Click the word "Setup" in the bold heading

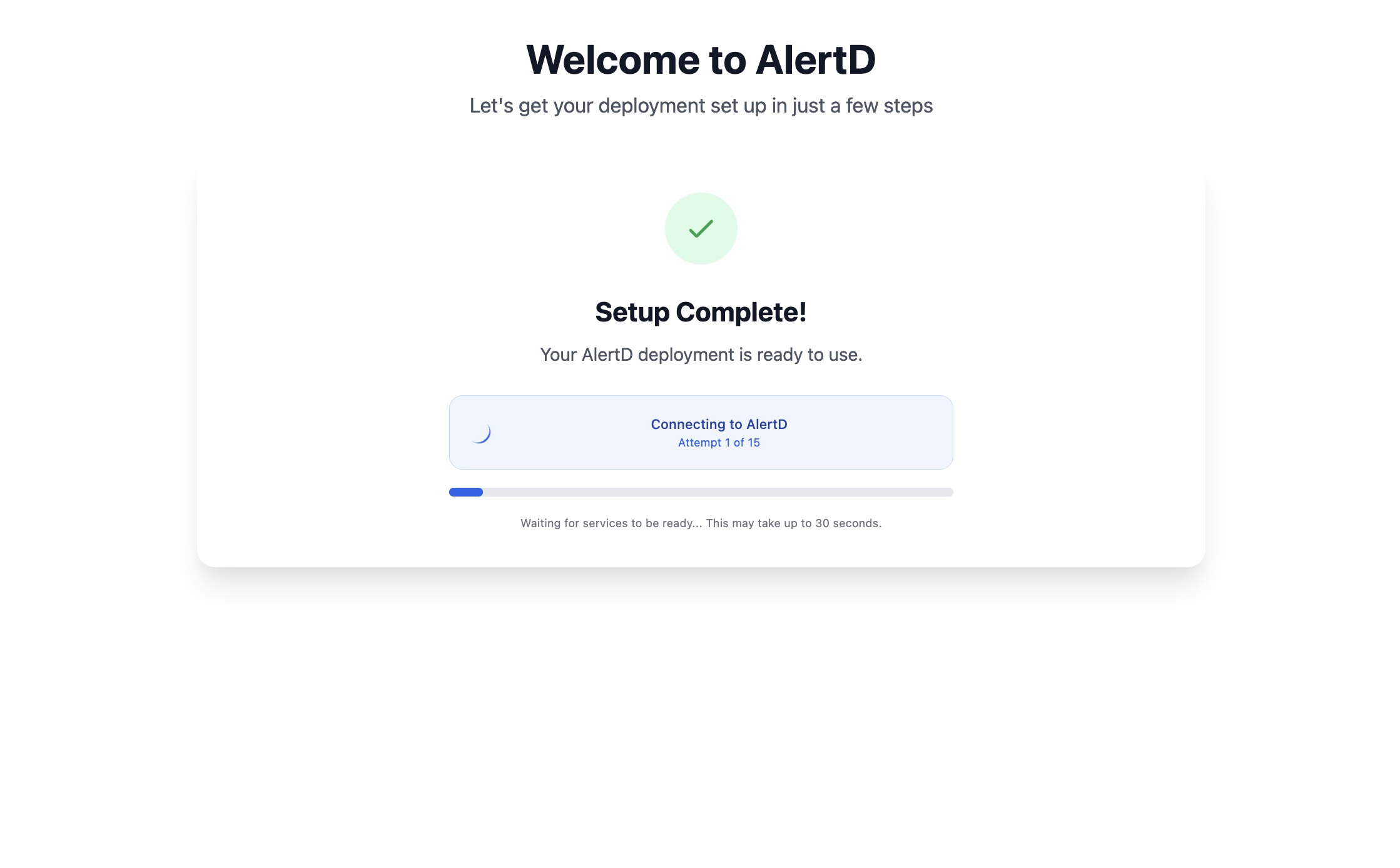[x=632, y=312]
